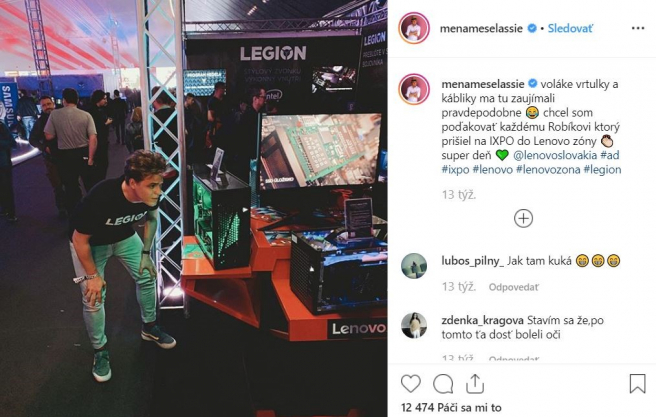Open the #legion hashtag
The image size is (656, 417).
click(602, 169)
